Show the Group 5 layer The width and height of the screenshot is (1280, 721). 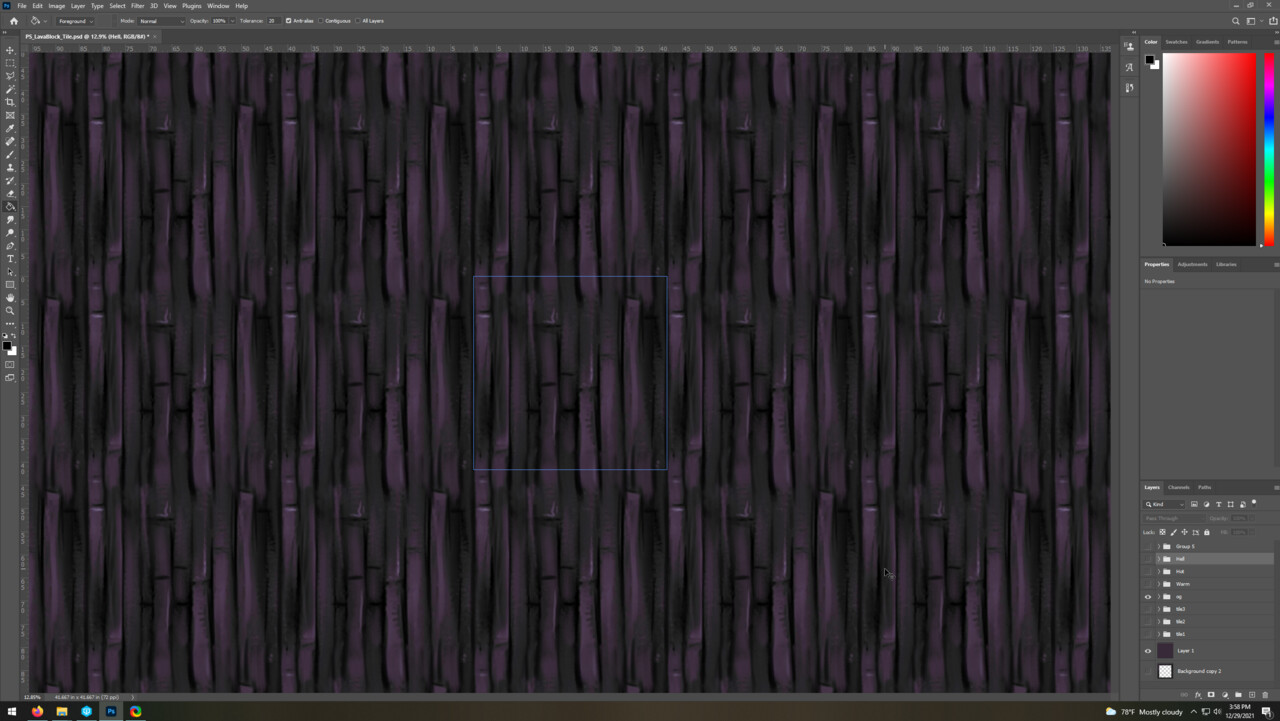click(1148, 547)
